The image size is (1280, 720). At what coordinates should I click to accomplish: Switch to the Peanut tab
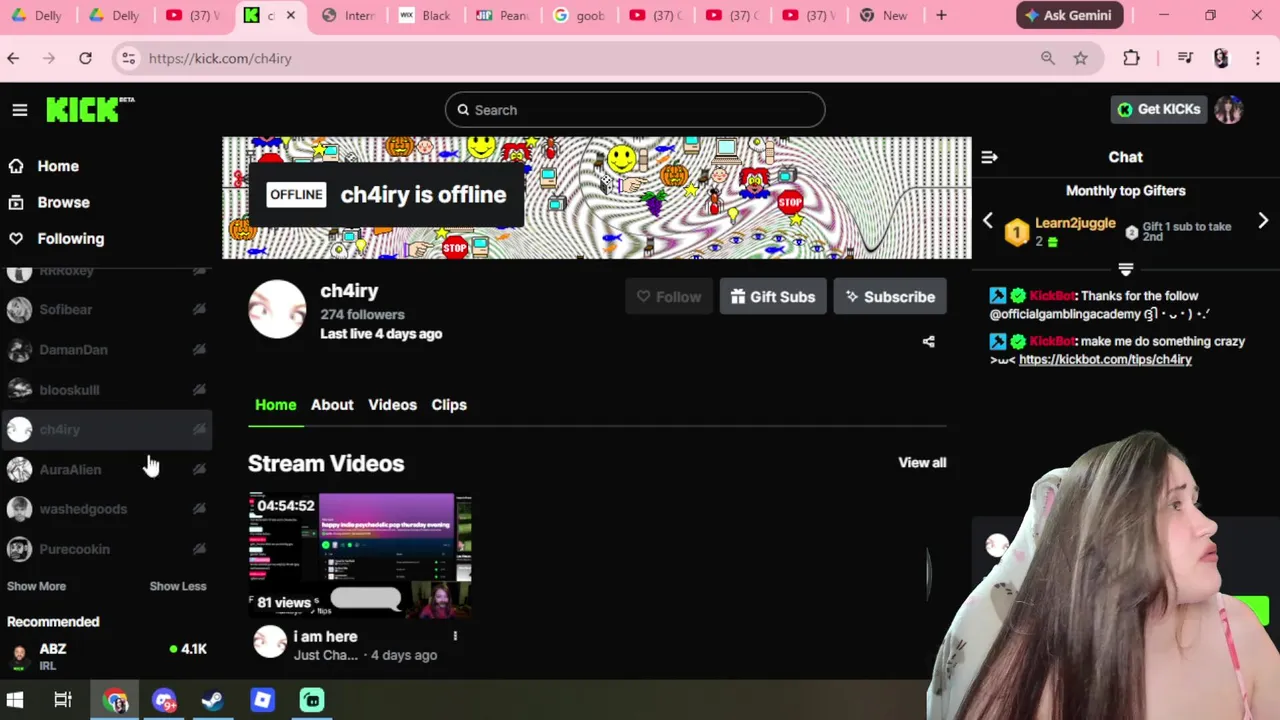pos(503,15)
